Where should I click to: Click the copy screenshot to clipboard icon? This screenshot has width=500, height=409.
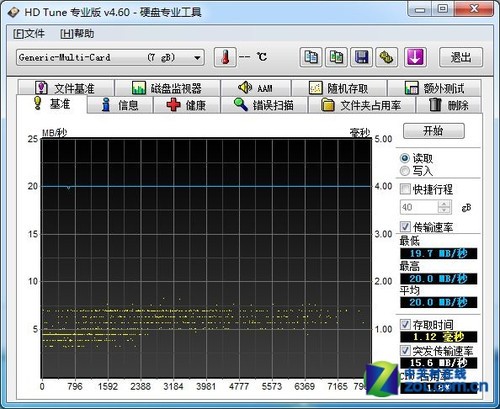coord(336,57)
